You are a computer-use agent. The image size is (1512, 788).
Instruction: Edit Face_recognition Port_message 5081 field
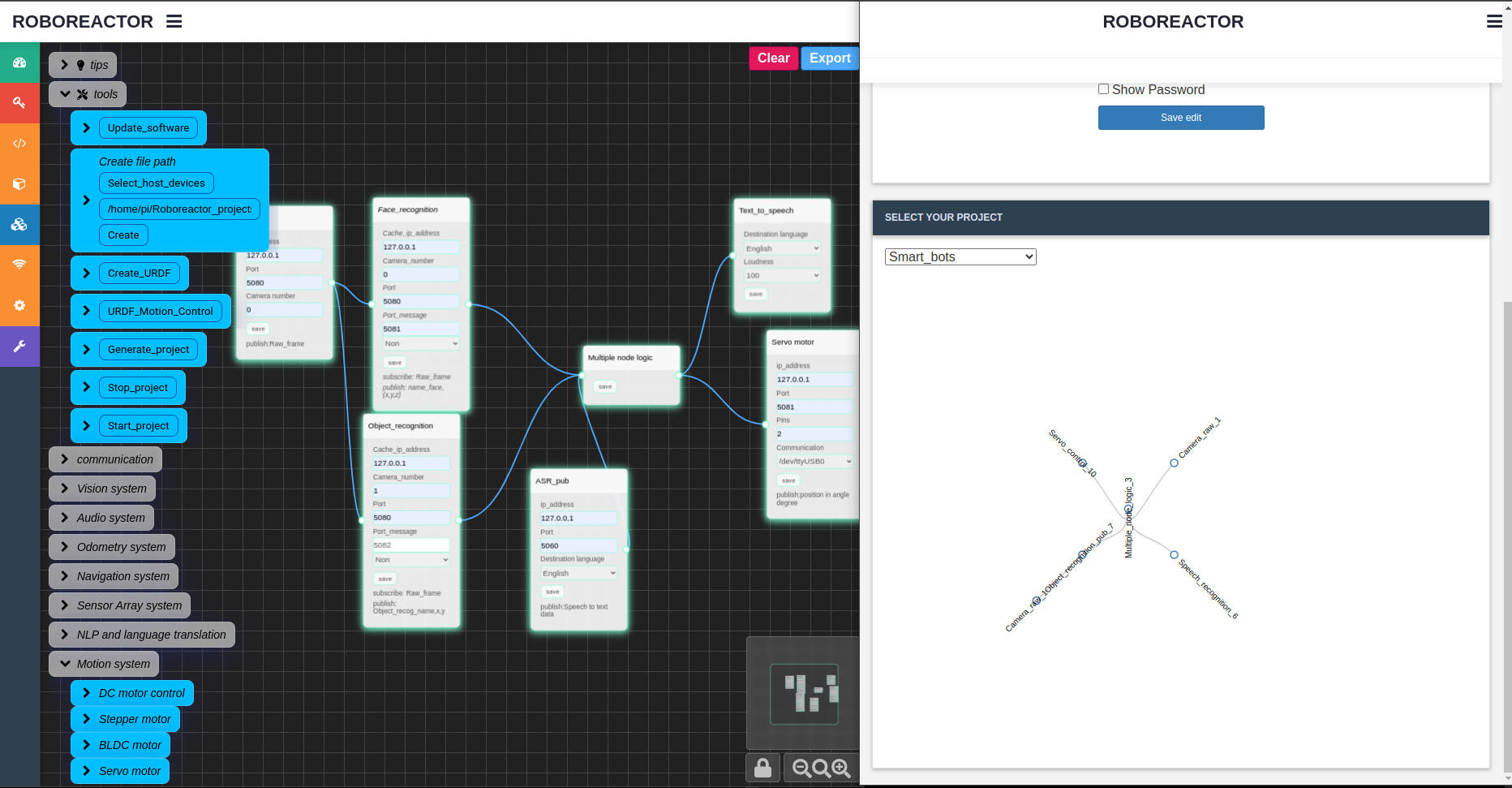point(421,329)
